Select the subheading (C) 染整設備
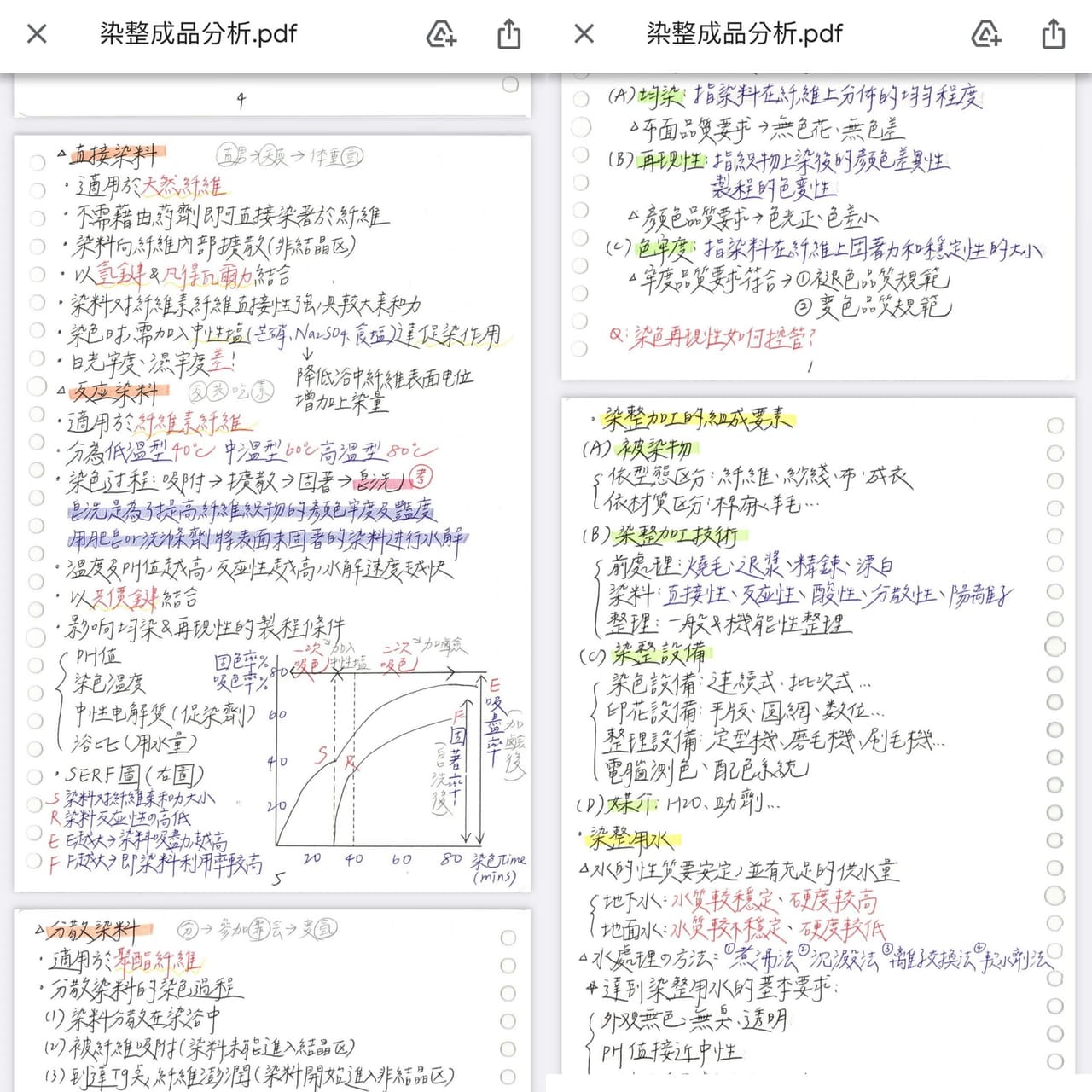Viewport: 1092px width, 1092px height. 644,655
